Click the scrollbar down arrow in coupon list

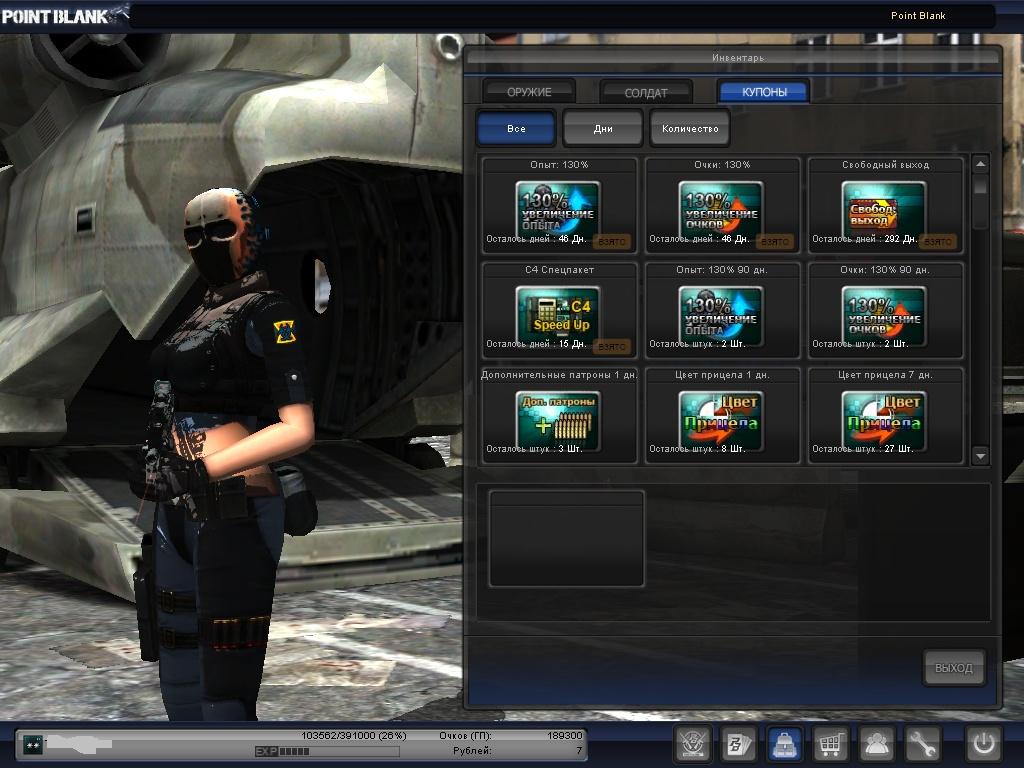click(x=980, y=456)
